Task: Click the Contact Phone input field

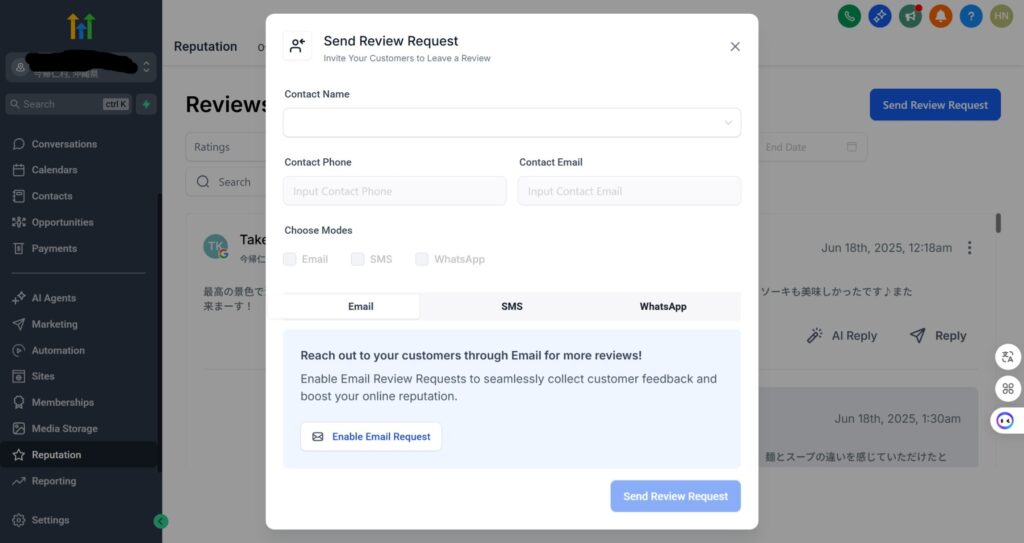Action: [x=394, y=191]
